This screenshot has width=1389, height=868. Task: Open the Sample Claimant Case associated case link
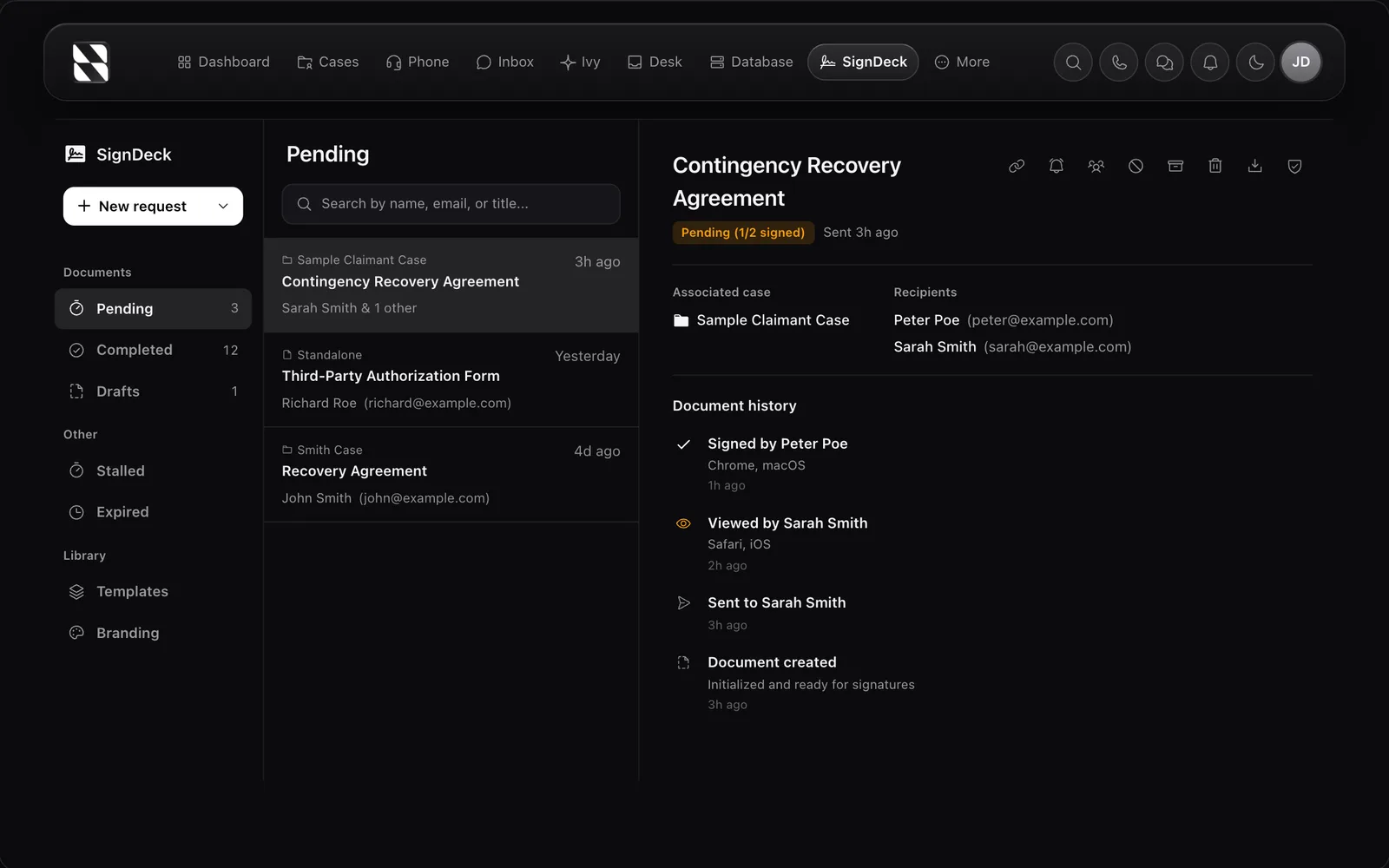coord(761,320)
